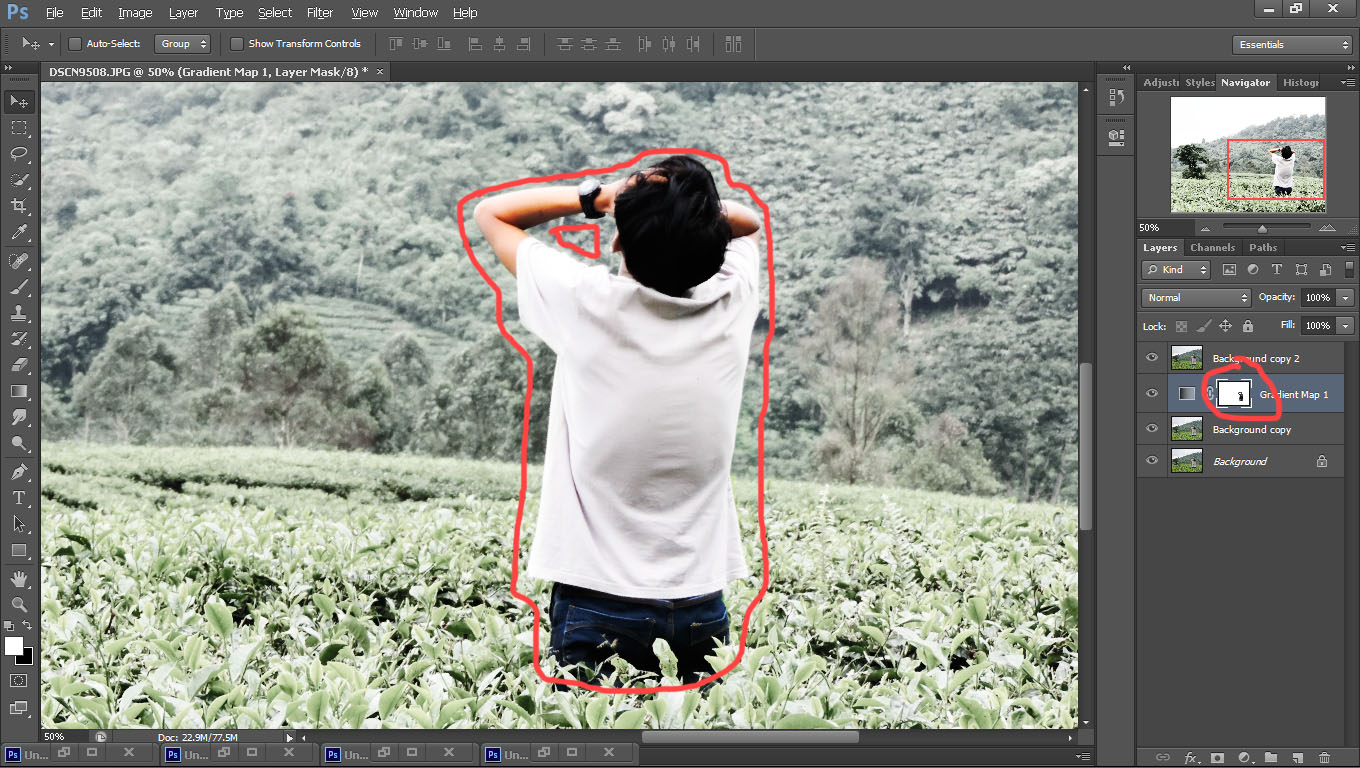Click the Create a new layer button
The image size is (1360, 768).
tap(1296, 757)
